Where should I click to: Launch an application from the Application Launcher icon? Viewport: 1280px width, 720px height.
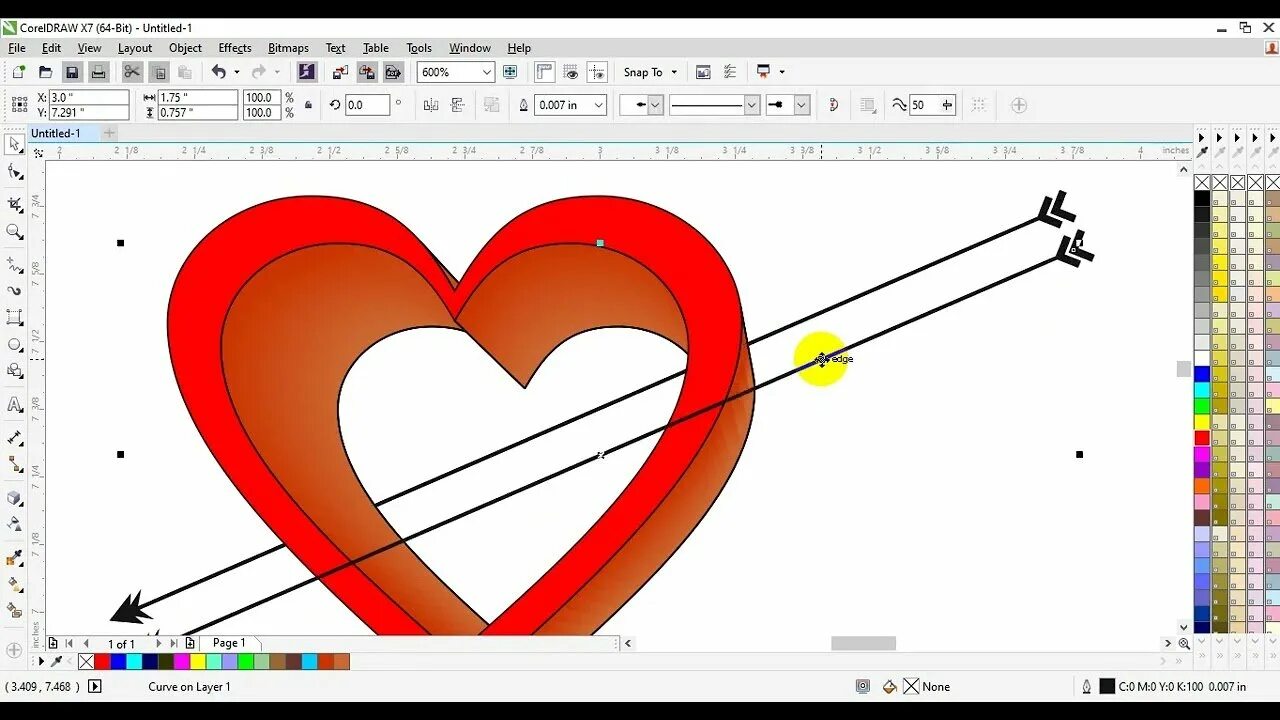(763, 71)
